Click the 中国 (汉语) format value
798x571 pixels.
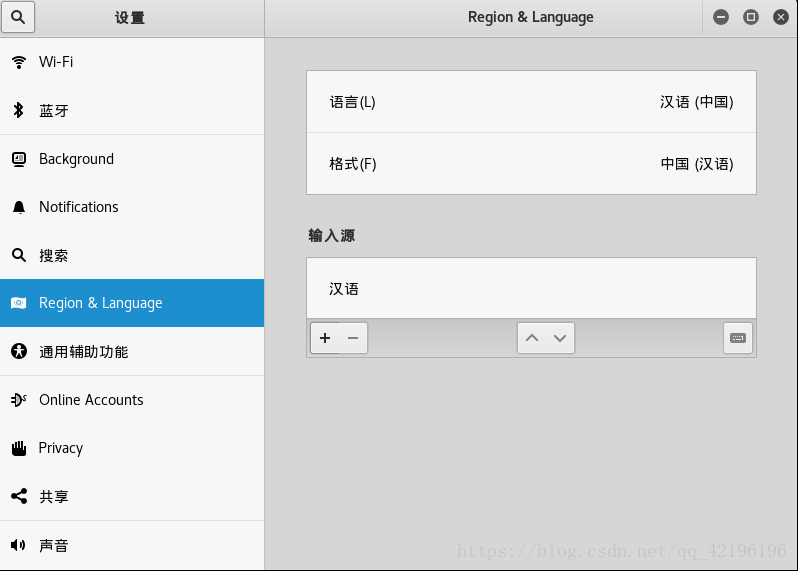(697, 164)
